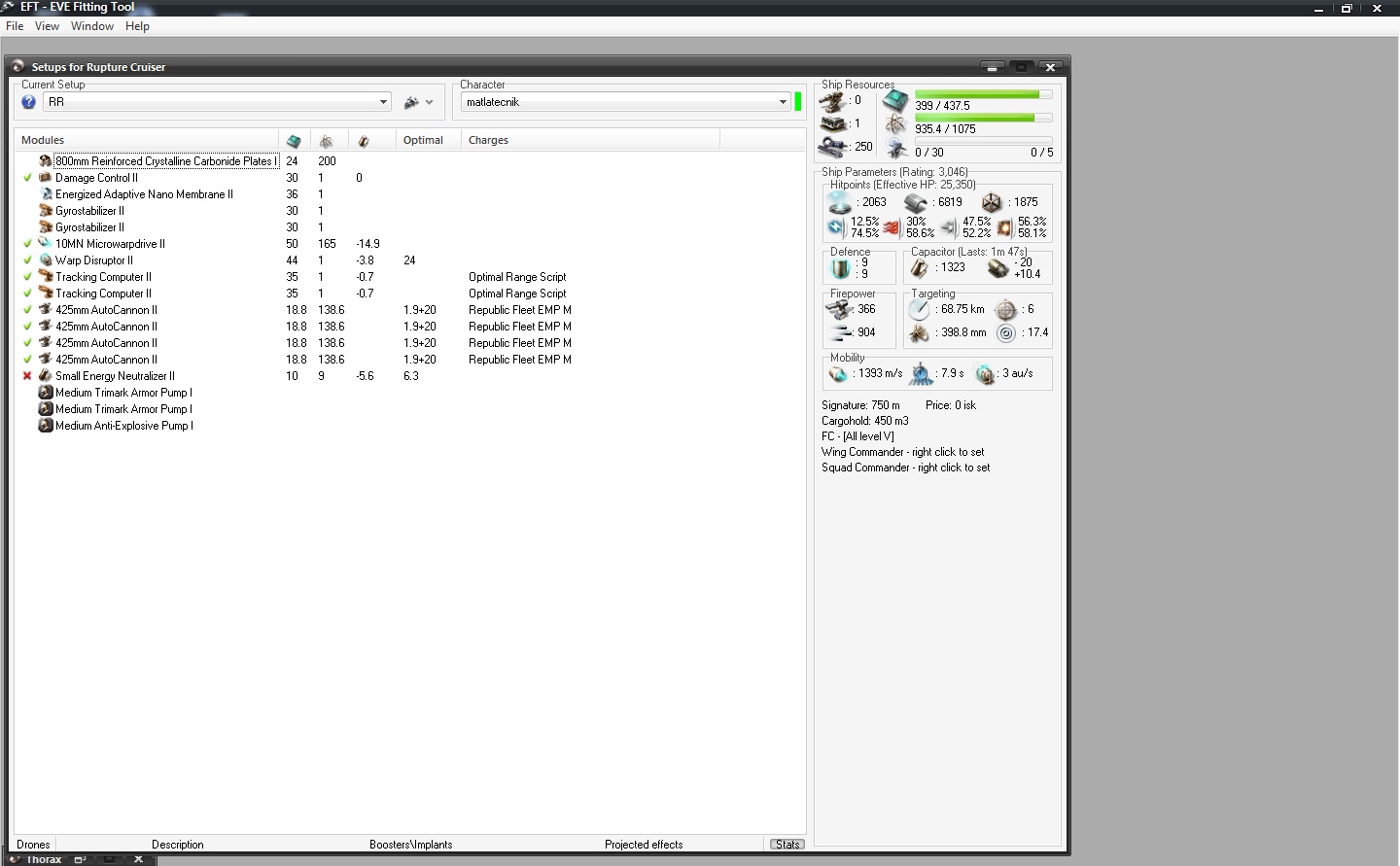
Task: Click the powergrid atom icon in Ship Resources
Action: point(895,124)
